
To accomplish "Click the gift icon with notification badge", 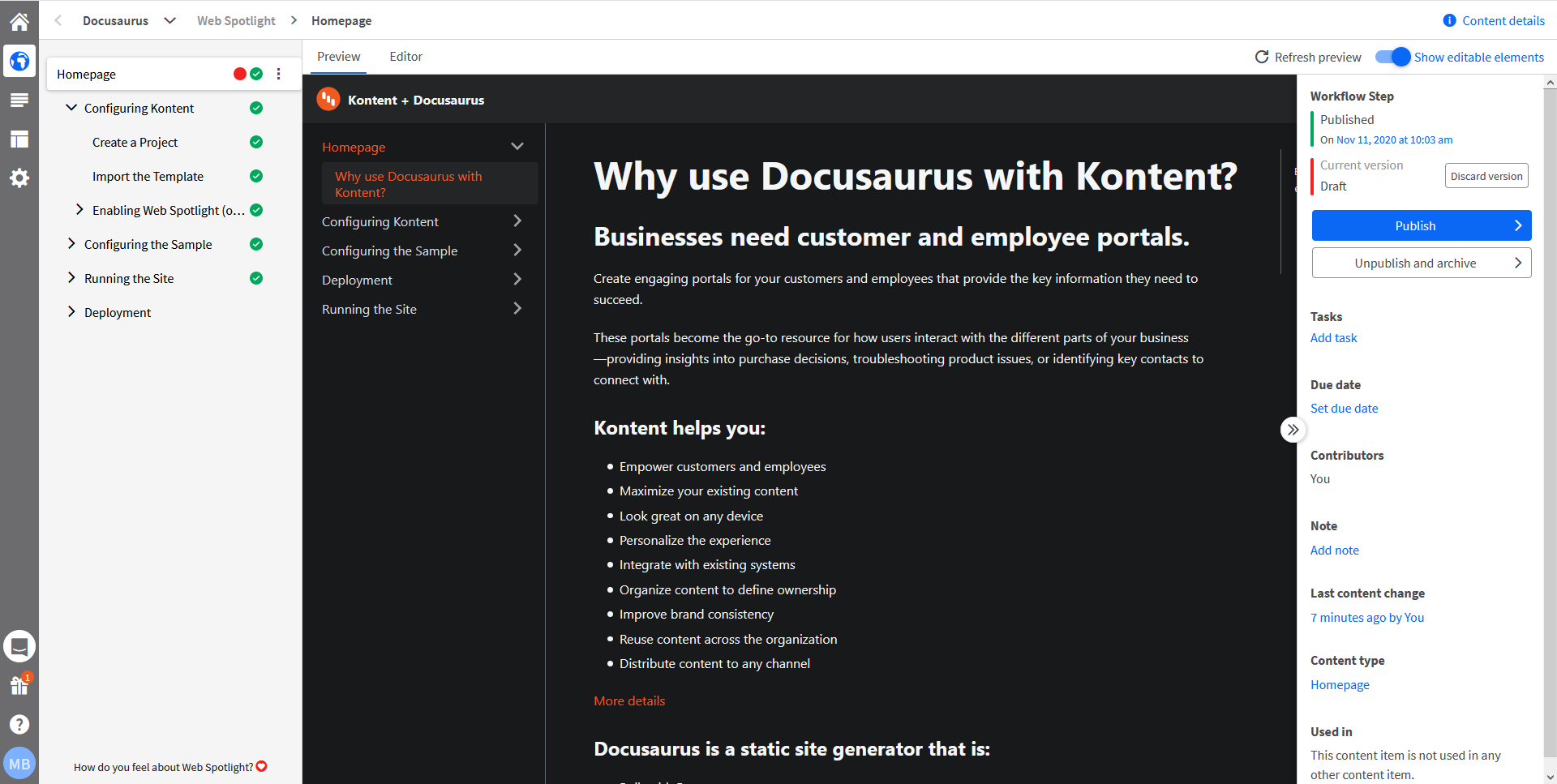I will 19,686.
